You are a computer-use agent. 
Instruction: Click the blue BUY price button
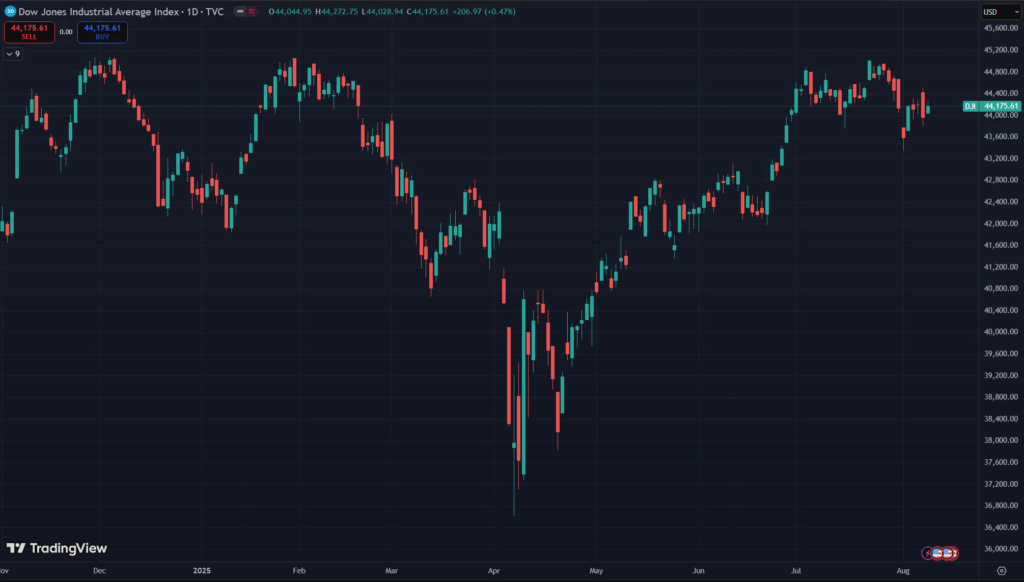pos(102,32)
